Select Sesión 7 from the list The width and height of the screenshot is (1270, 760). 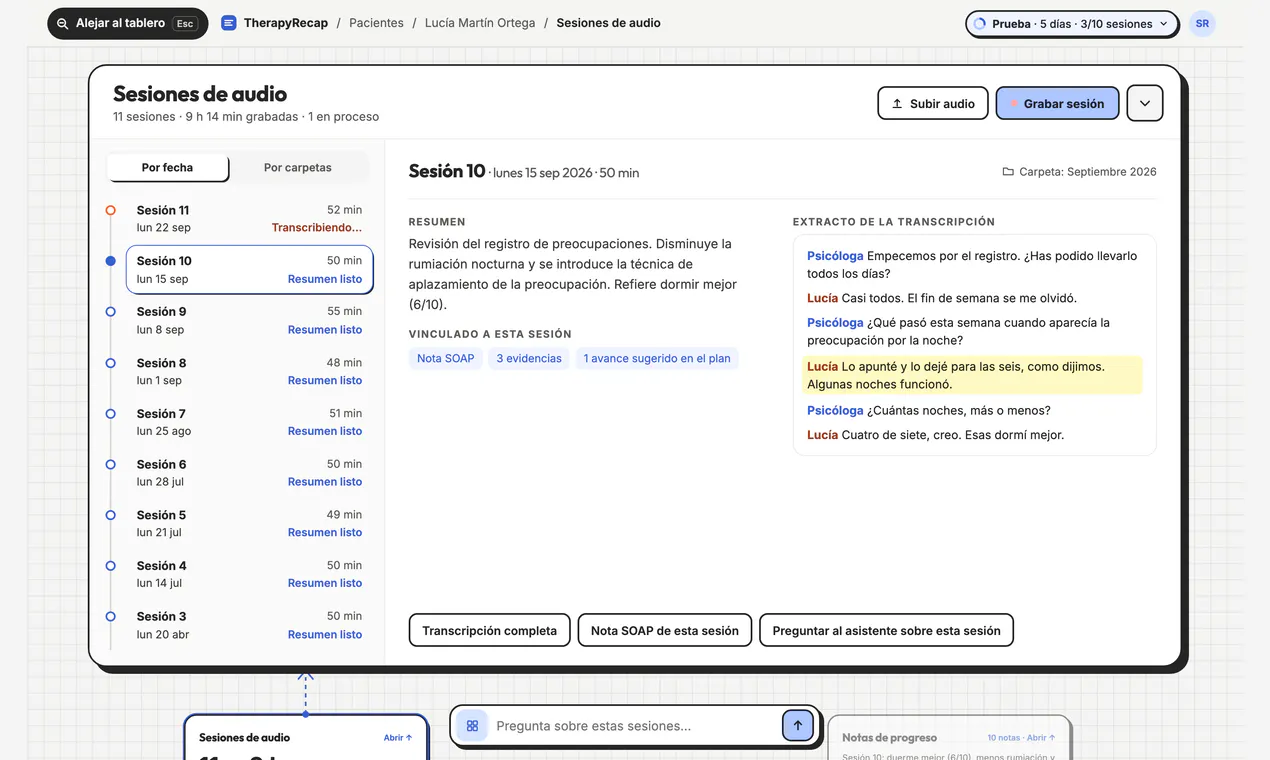249,422
